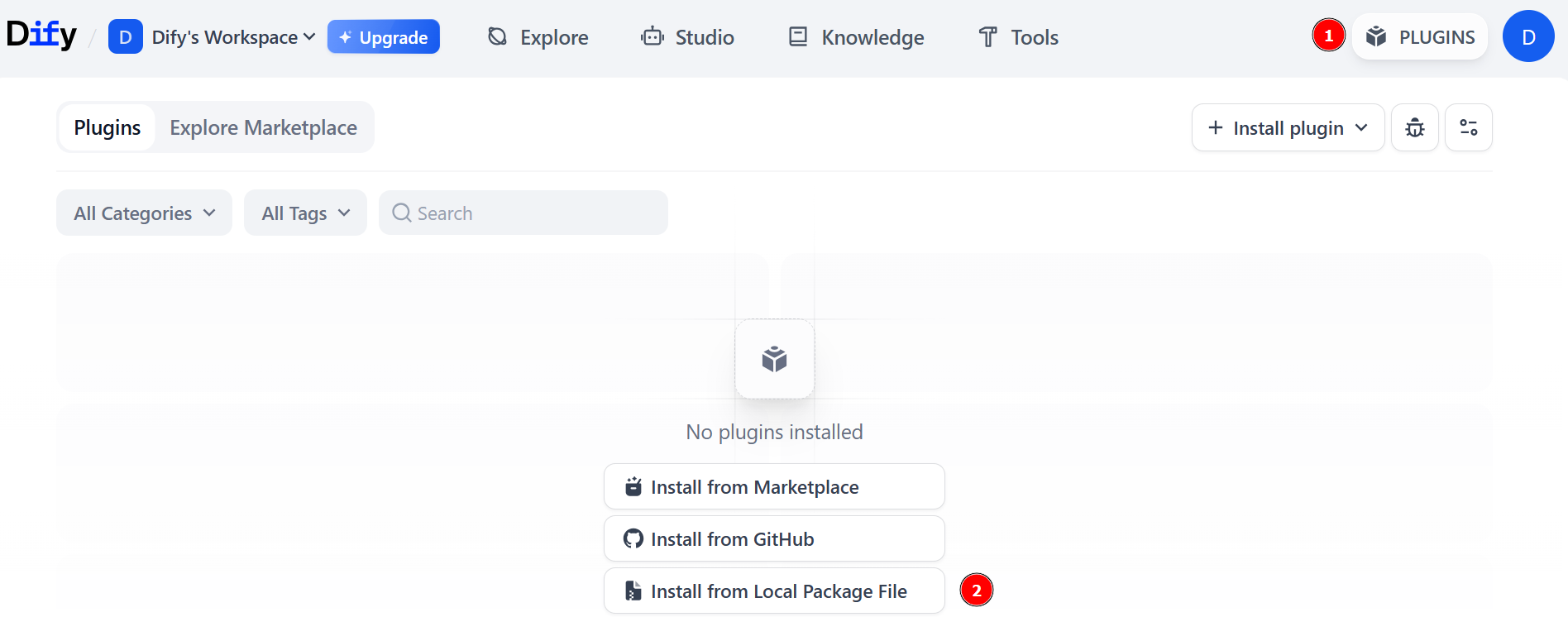The height and width of the screenshot is (617, 1568).
Task: Go to the Studio menu item
Action: [688, 37]
